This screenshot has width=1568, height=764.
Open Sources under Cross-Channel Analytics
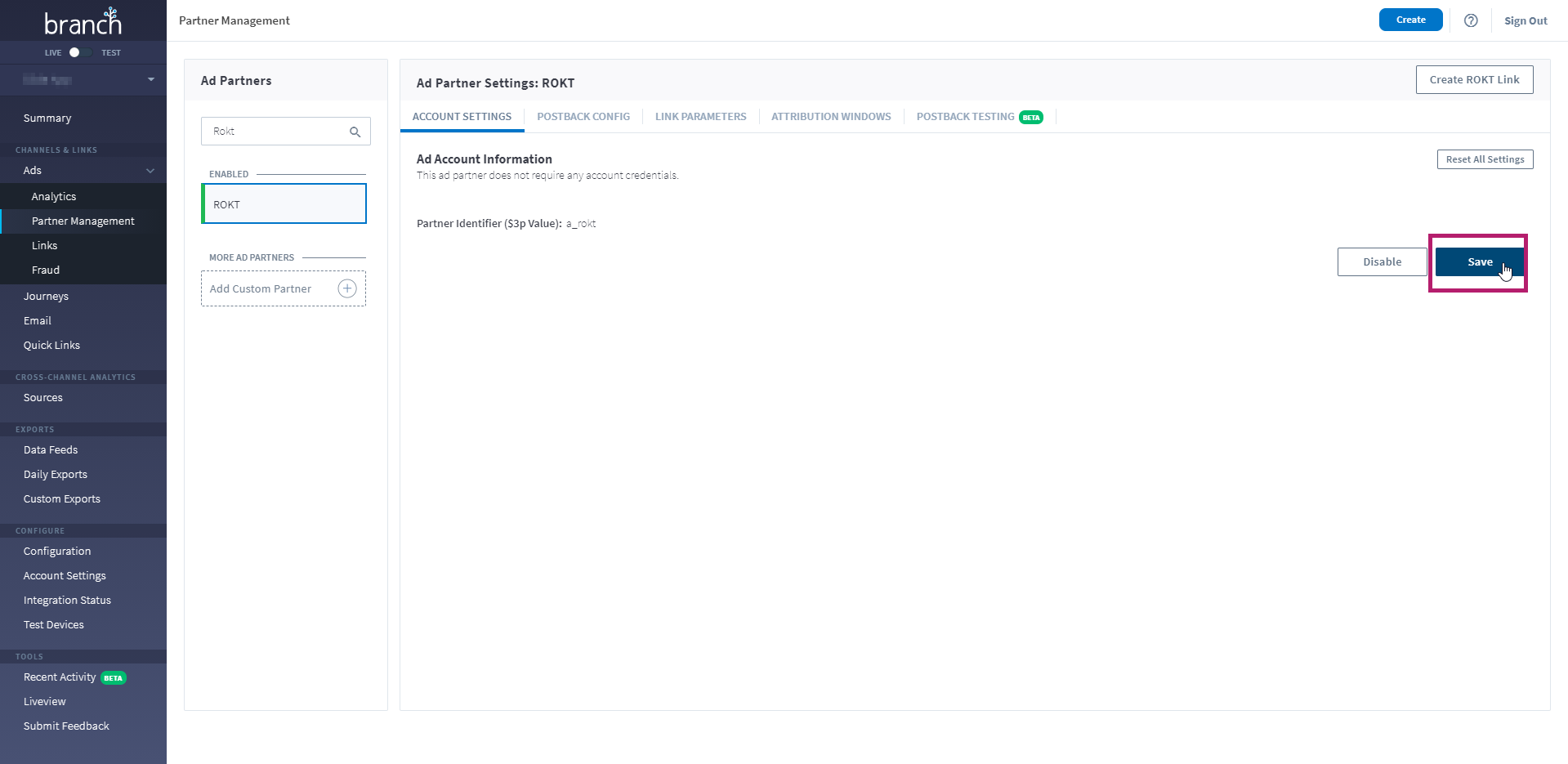[43, 398]
